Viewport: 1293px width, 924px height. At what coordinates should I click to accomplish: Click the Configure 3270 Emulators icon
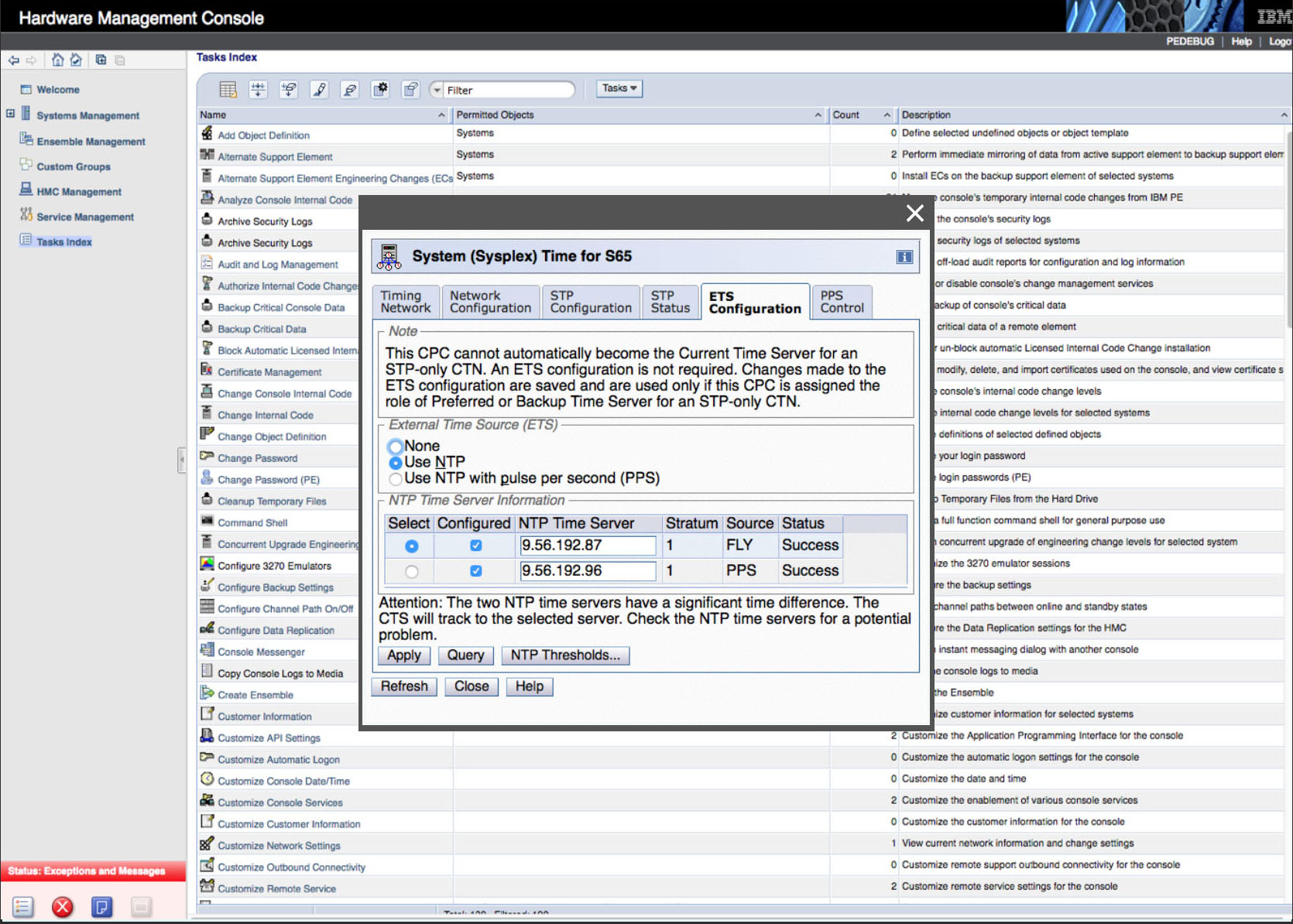coord(207,564)
